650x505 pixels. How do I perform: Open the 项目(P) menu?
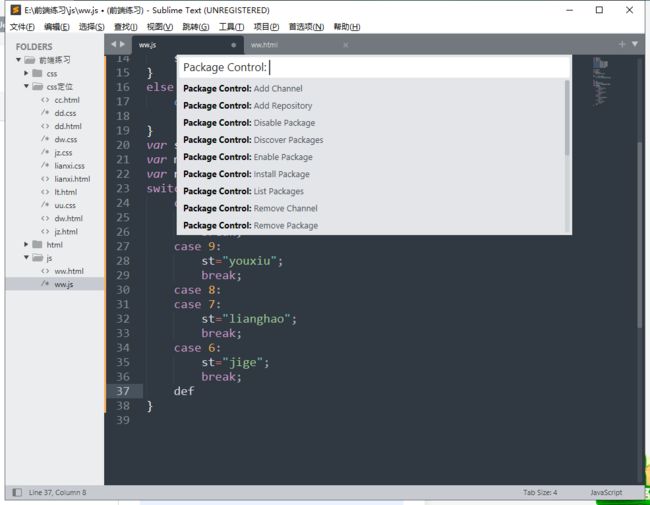[266, 27]
